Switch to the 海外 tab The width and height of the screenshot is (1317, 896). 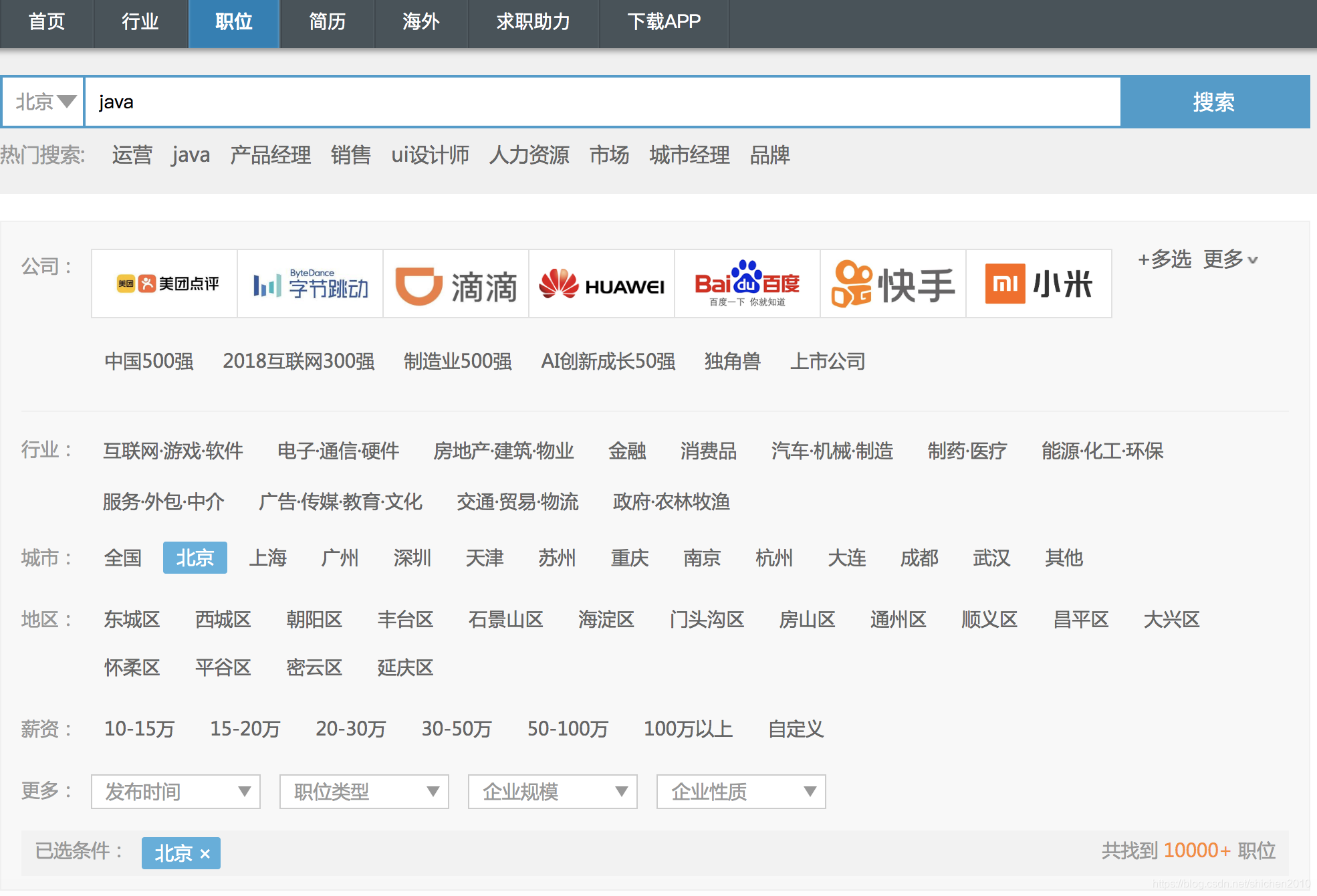tap(421, 22)
